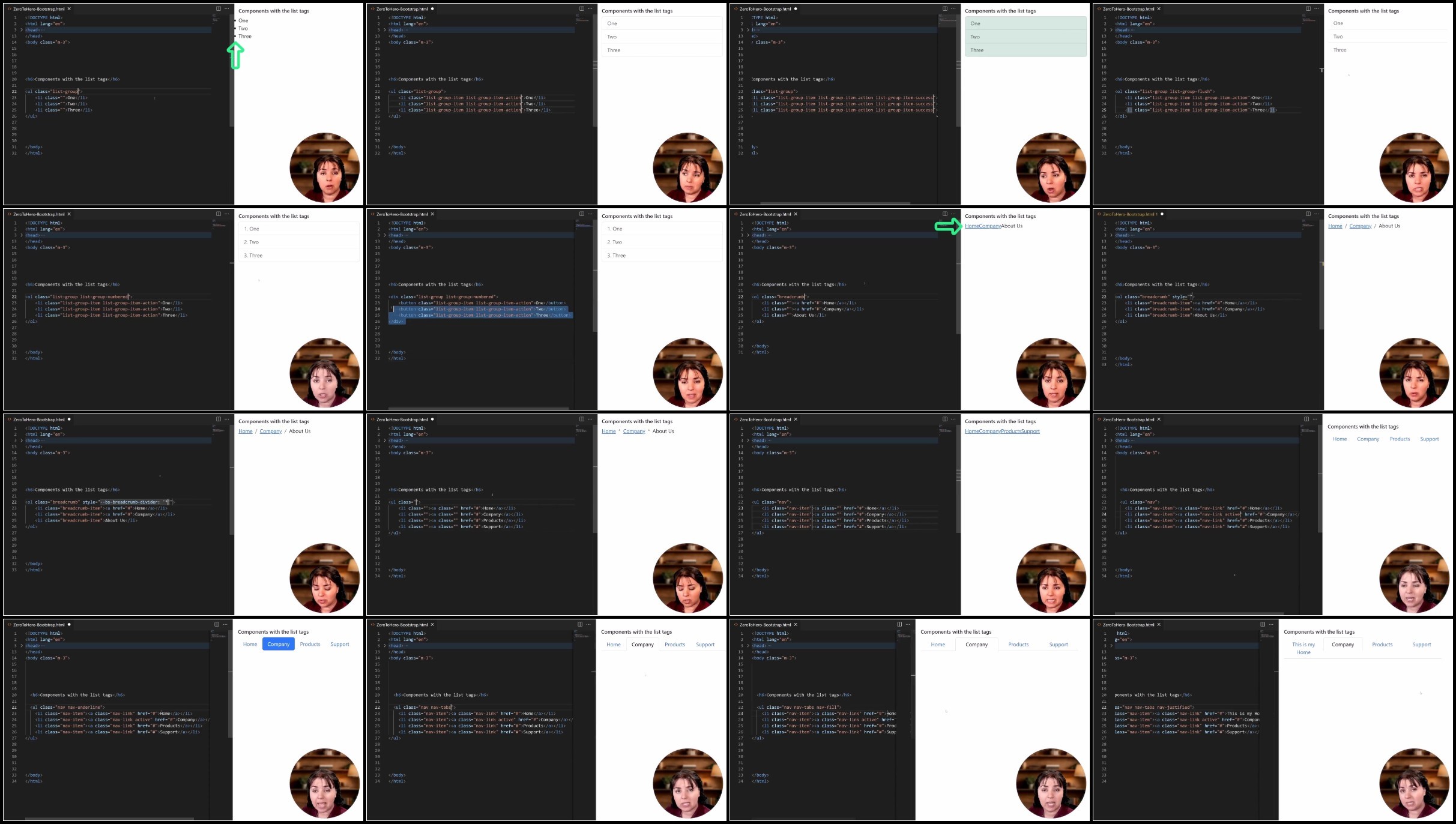Image resolution: width=1456 pixels, height=824 pixels.
Task: Click 'This is my Home' nav link
Action: coord(1303,648)
